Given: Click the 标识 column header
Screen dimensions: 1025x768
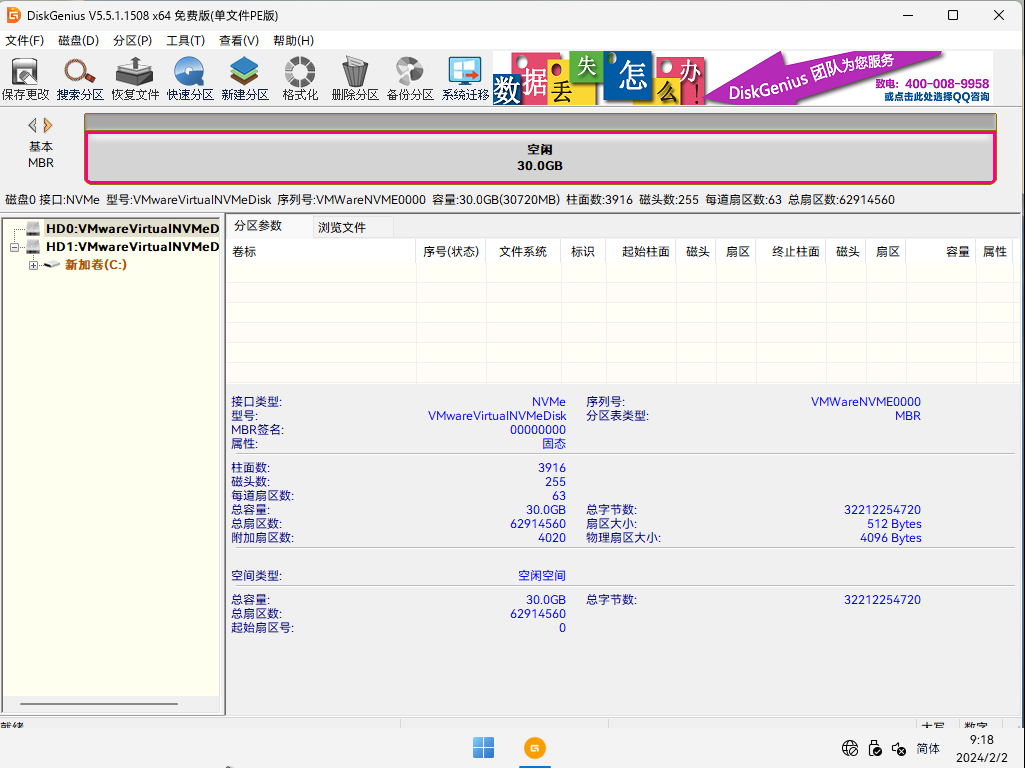Looking at the screenshot, I should click(583, 252).
